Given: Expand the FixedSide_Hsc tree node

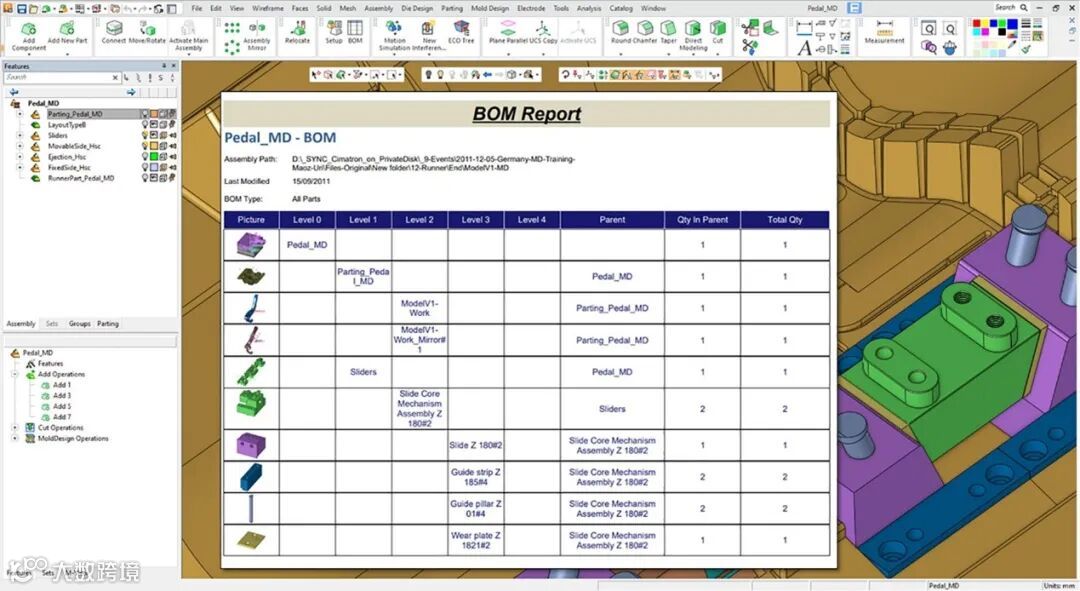Looking at the screenshot, I should 20,167.
